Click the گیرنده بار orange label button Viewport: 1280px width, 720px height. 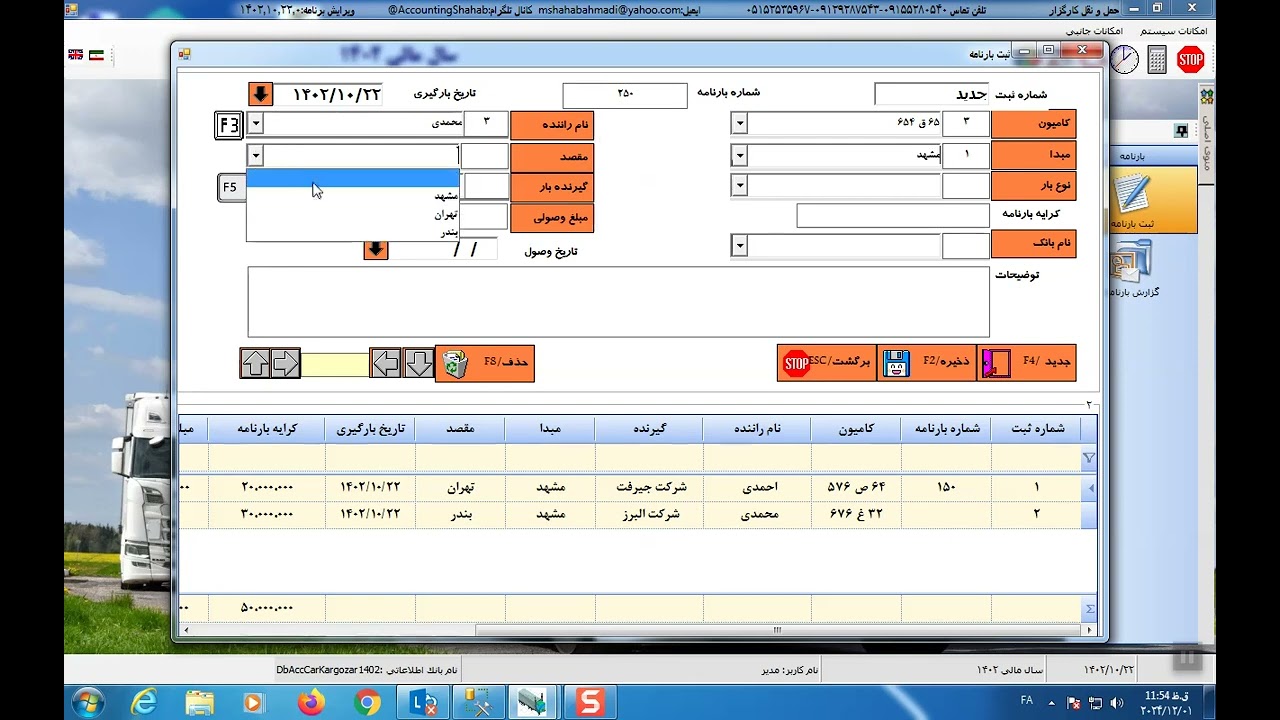[x=552, y=187]
